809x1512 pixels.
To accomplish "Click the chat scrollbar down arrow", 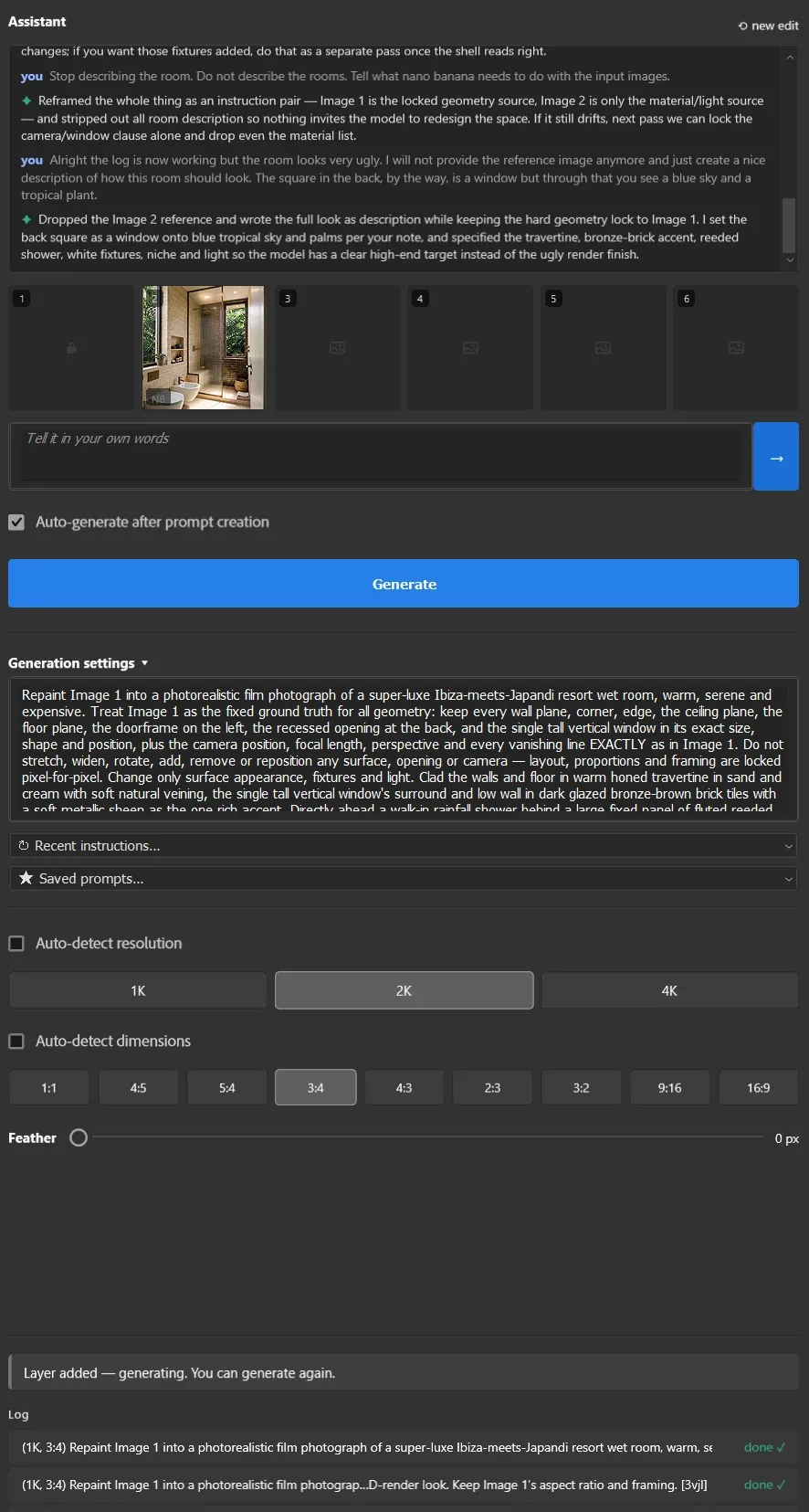I will (x=790, y=261).
